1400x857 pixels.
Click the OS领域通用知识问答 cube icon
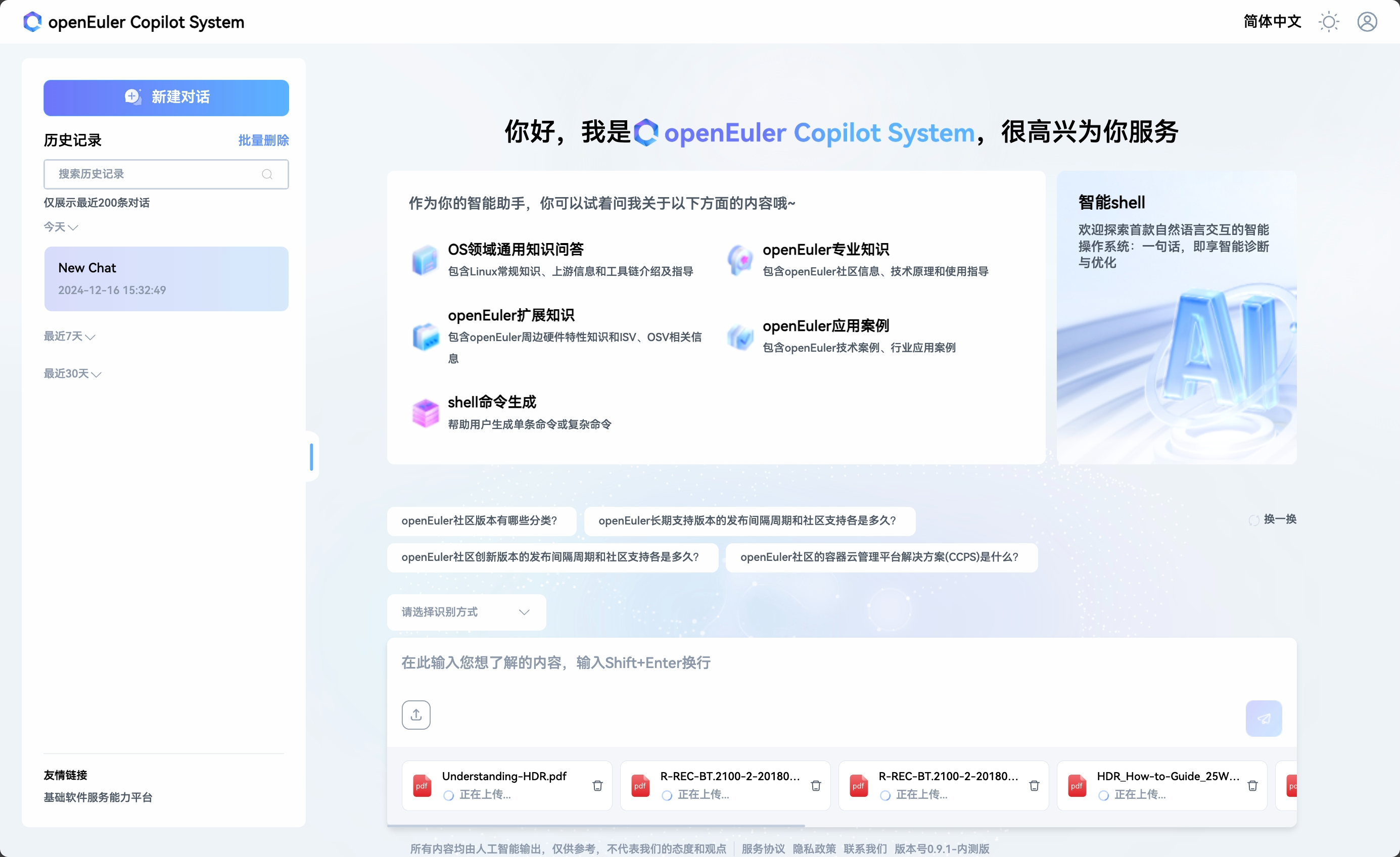tap(425, 260)
